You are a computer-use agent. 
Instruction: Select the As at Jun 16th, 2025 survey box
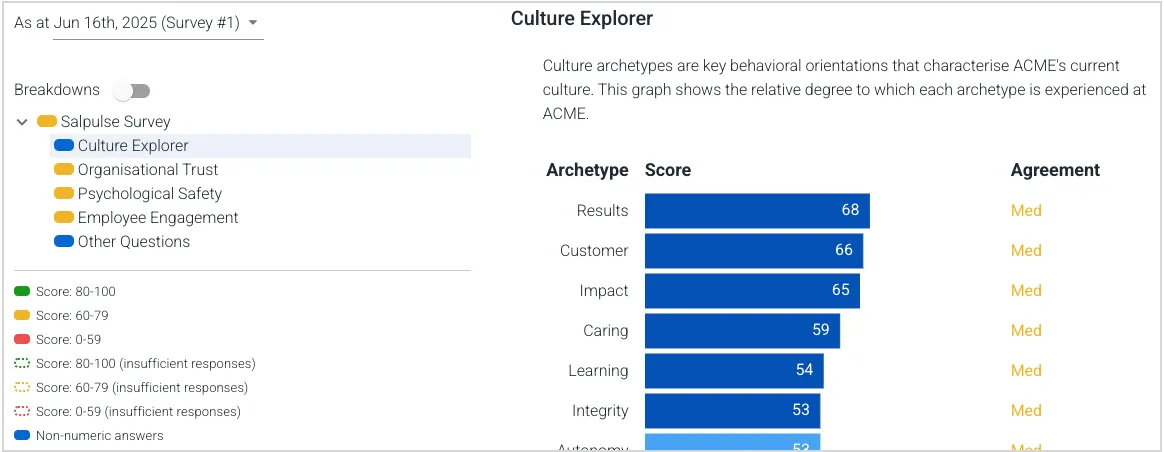139,23
